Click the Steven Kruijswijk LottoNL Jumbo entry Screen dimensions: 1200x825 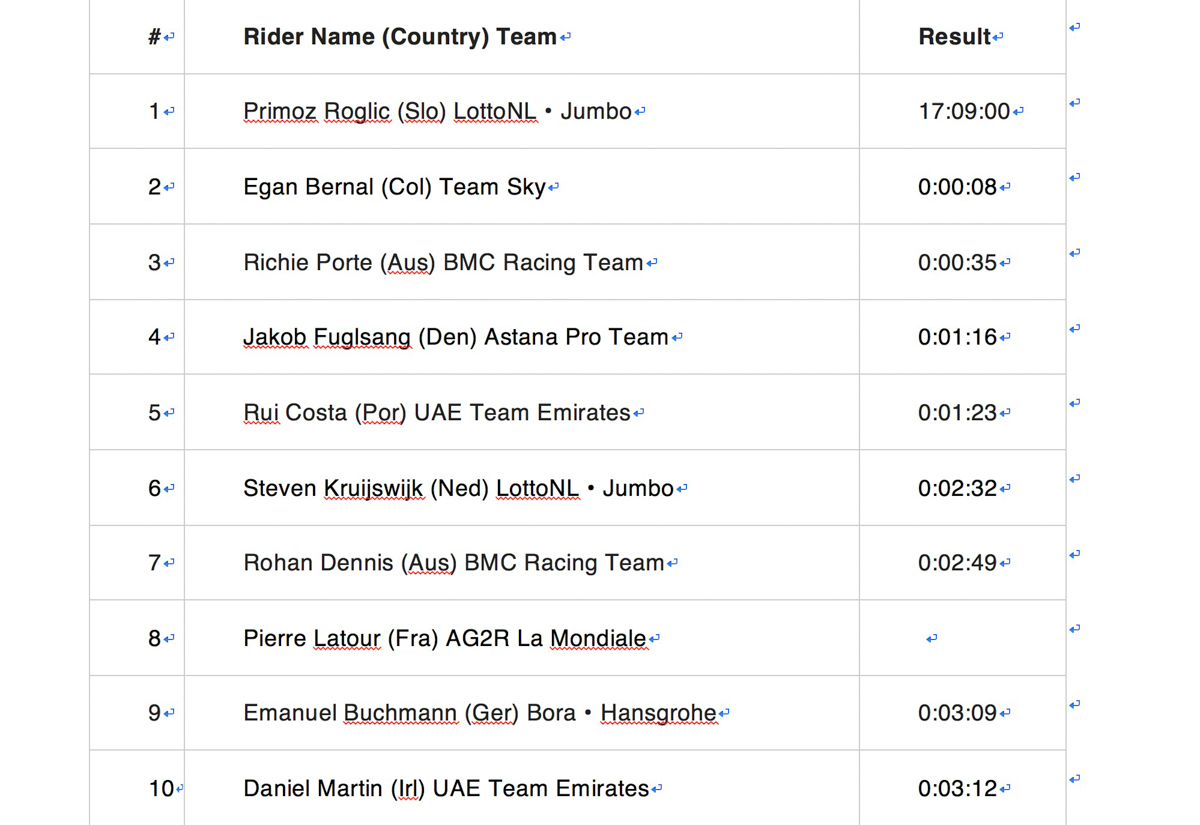(x=458, y=488)
